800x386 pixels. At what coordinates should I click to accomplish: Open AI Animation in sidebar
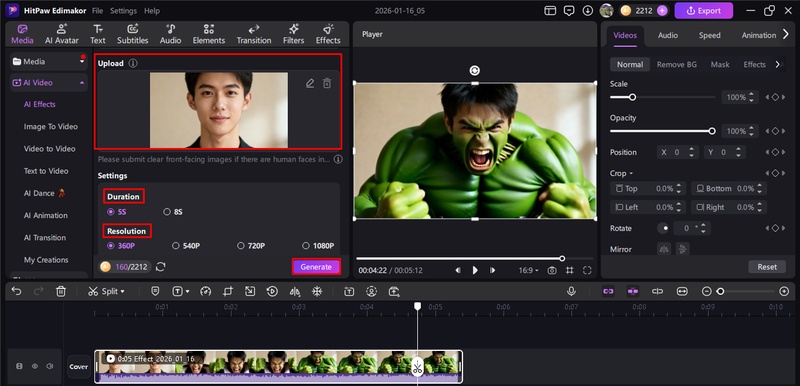[45, 215]
